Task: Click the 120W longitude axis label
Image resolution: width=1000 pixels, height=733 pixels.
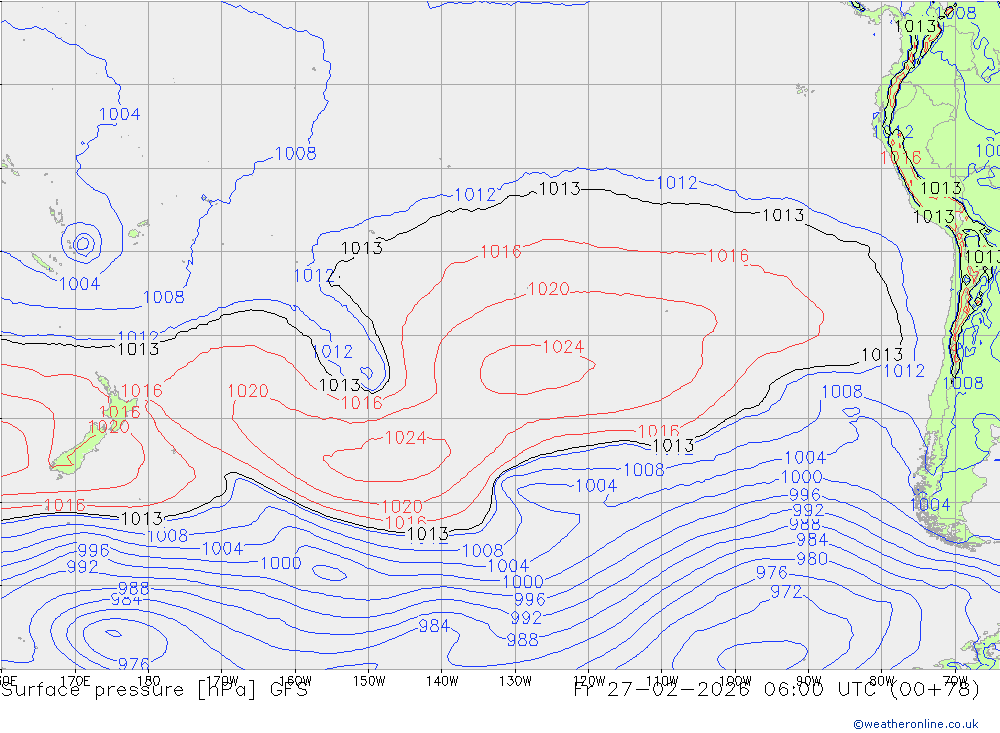Action: click(589, 681)
